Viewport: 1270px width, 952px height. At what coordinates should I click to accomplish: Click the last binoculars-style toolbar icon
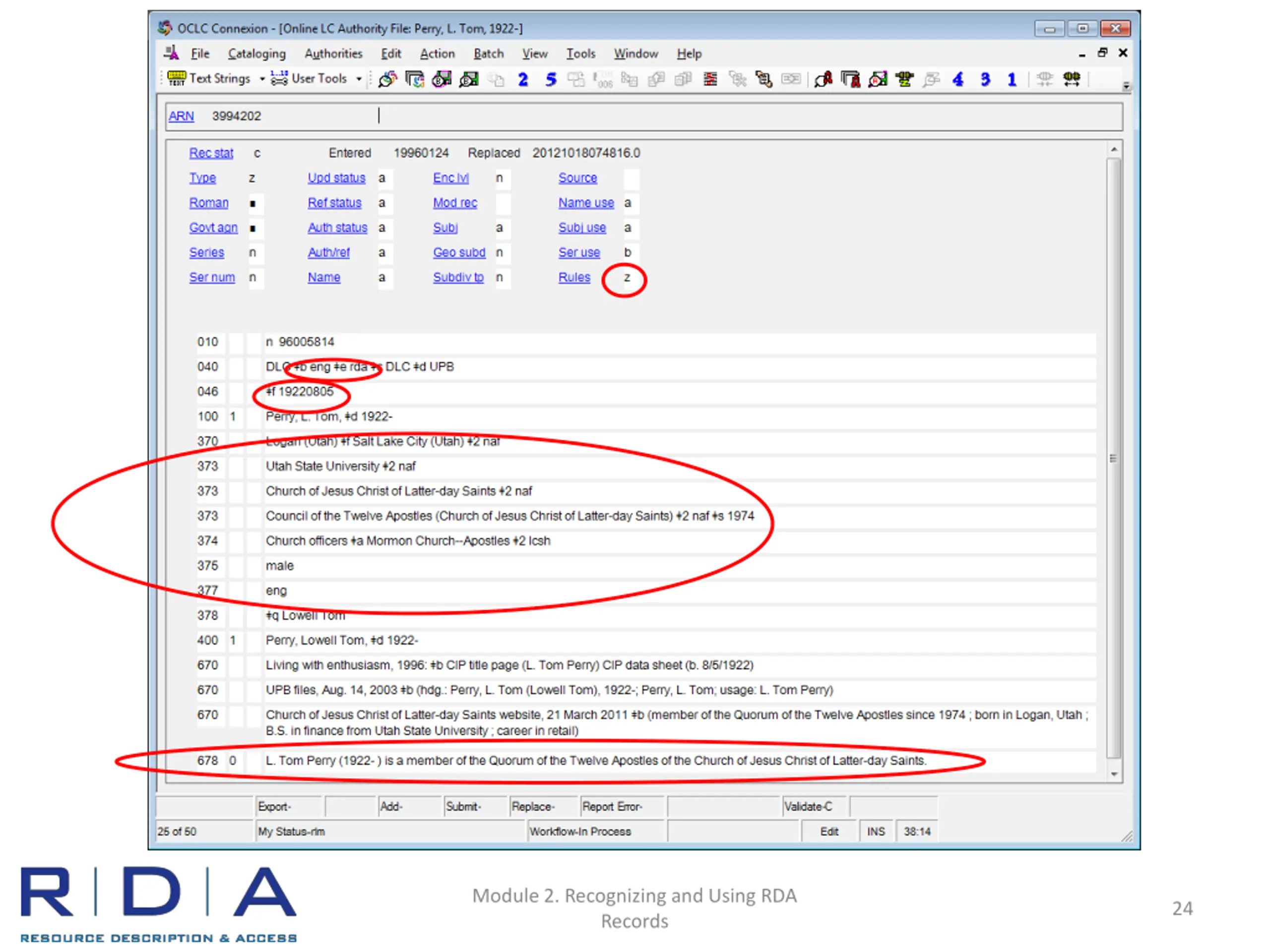pyautogui.click(x=1072, y=79)
